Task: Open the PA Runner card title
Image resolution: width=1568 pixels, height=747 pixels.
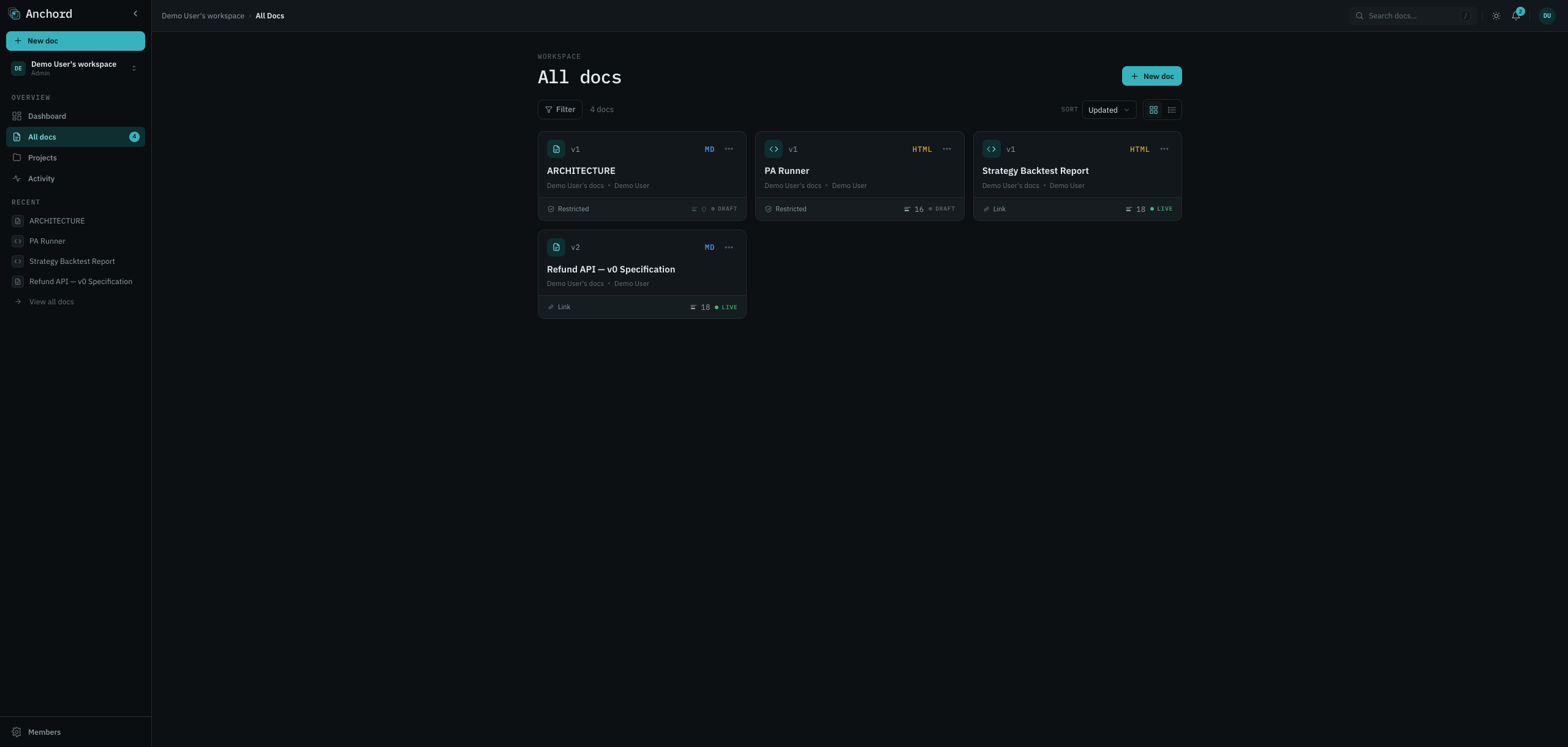Action: [x=786, y=171]
